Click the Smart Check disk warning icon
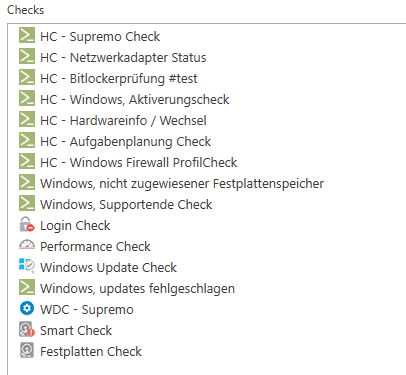Screen dimensions: 406x375 tap(27, 330)
